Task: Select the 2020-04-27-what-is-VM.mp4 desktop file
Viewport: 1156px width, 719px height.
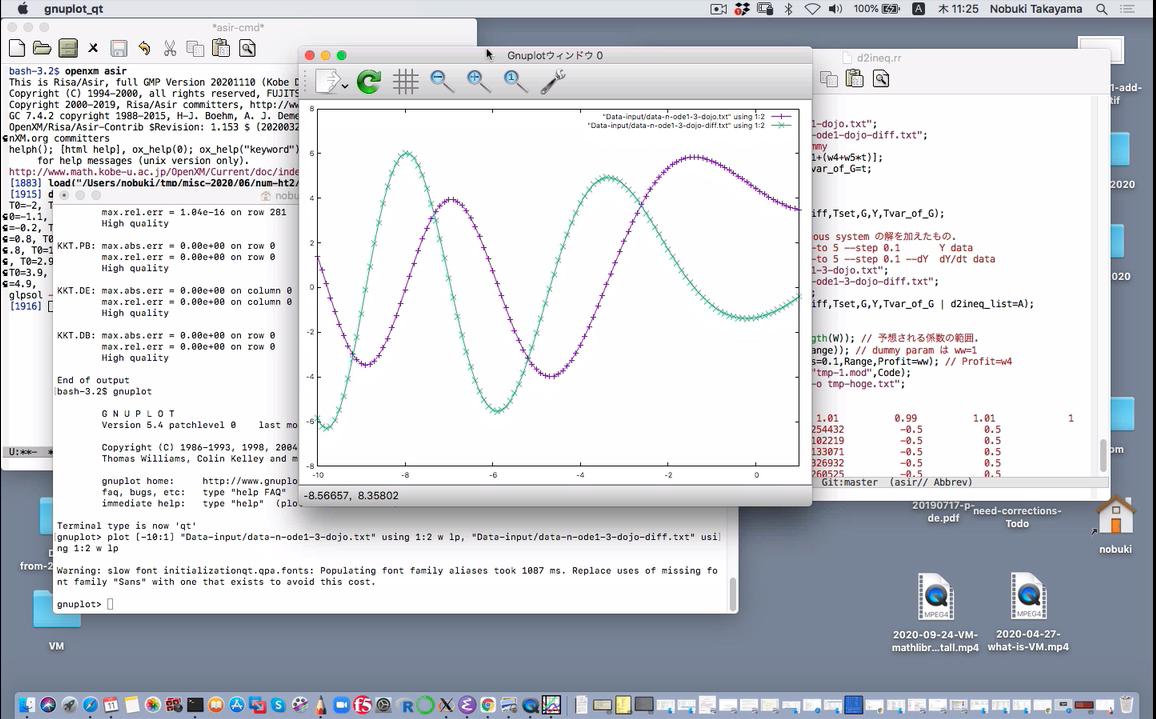Action: pyautogui.click(x=1028, y=611)
